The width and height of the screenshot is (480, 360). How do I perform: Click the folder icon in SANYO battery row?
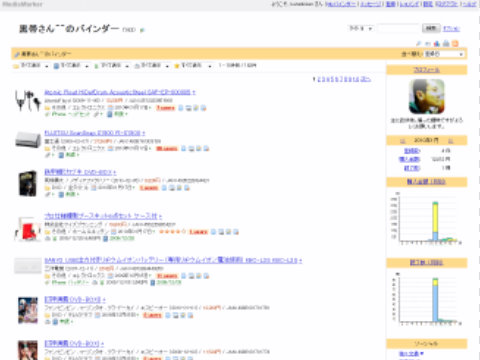tap(47, 276)
